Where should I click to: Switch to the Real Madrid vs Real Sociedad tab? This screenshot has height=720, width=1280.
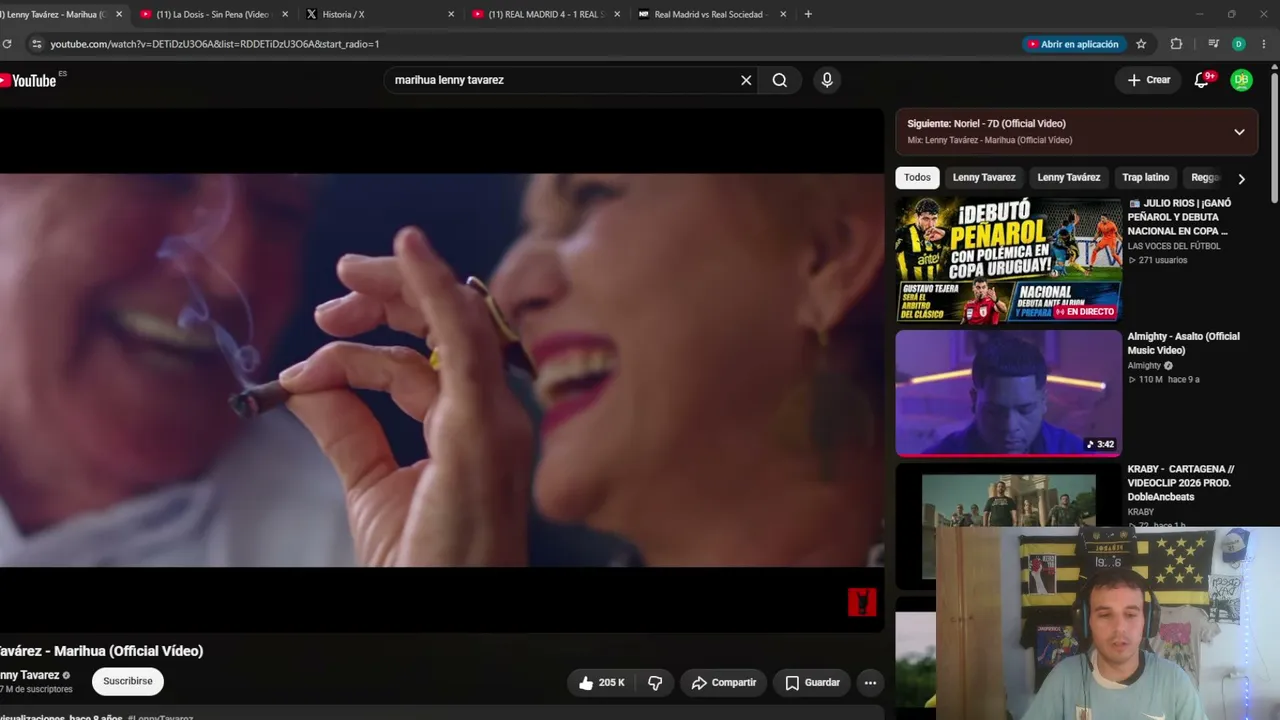[x=711, y=14]
